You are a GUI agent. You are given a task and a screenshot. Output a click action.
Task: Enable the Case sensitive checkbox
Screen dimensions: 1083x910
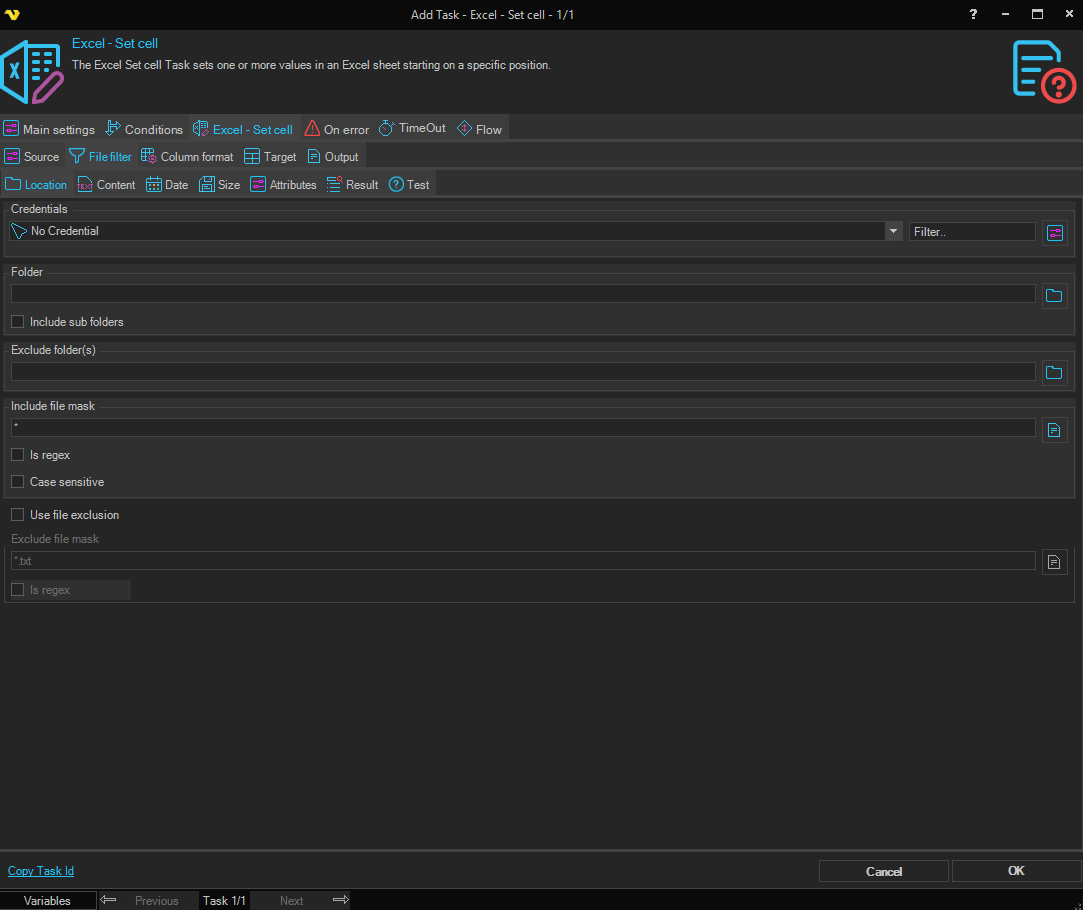17,482
